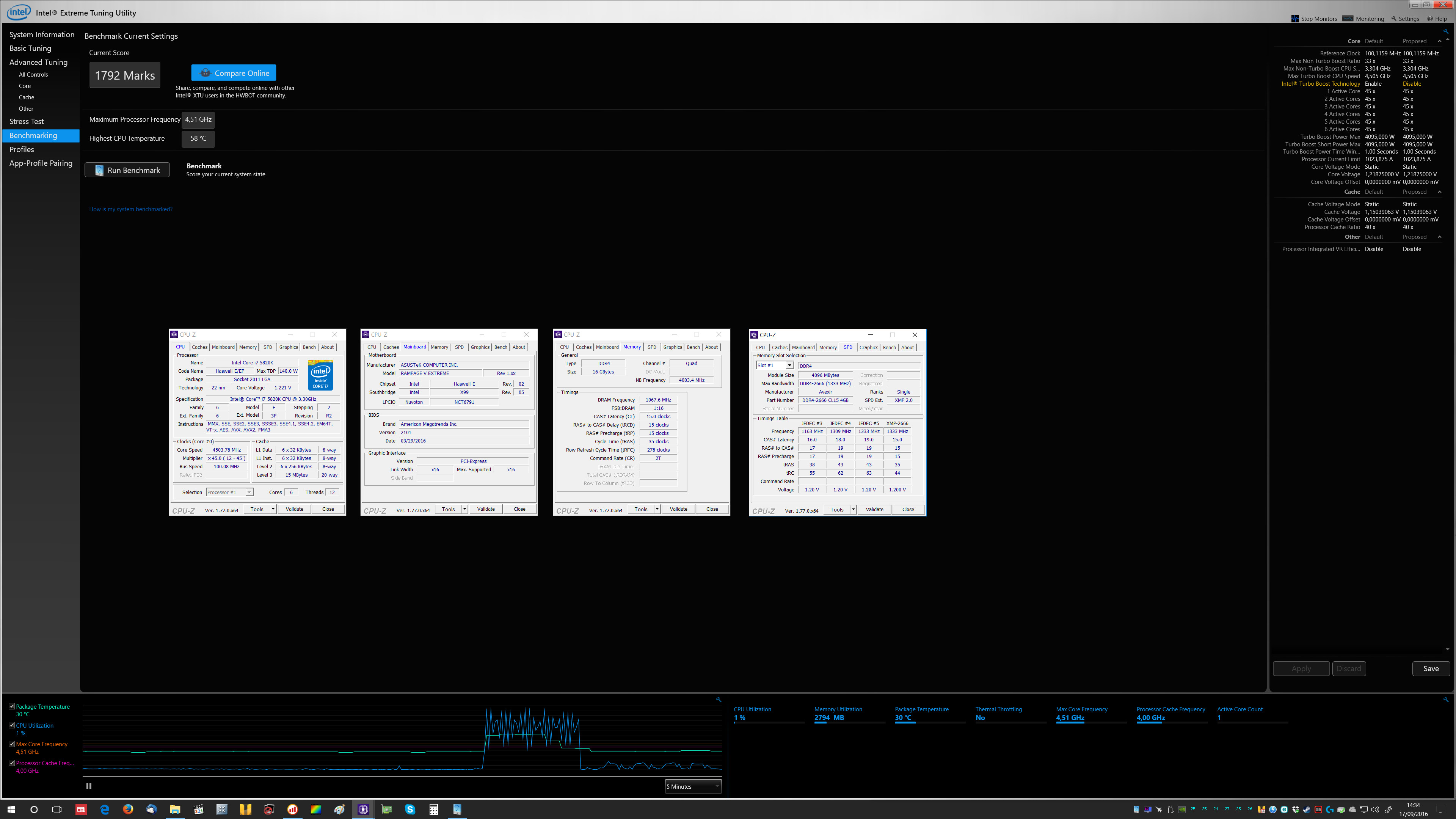Open Thunderbird from the taskbar
This screenshot has height=819, width=1456.
click(152, 810)
